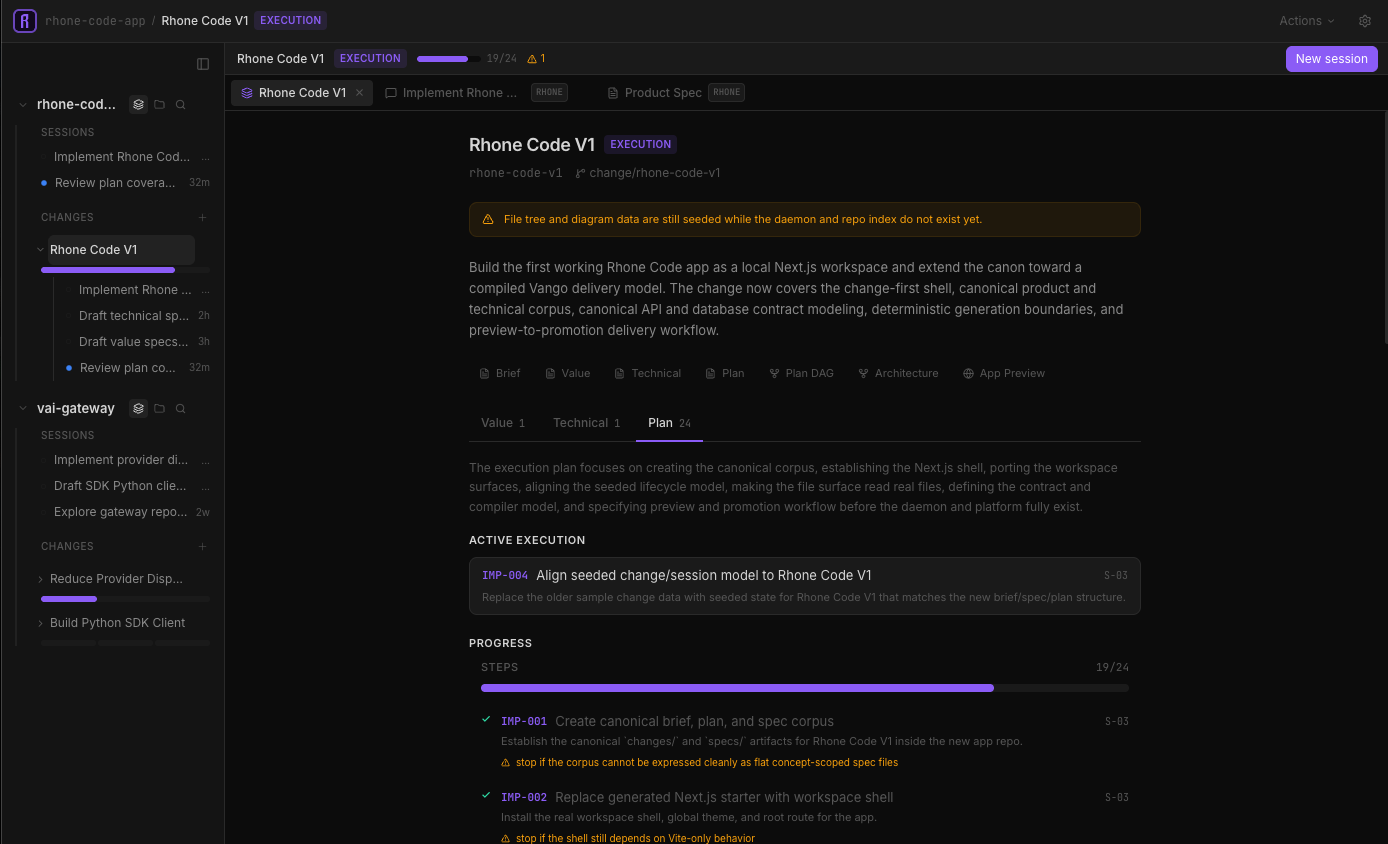Open the Brief document link
This screenshot has height=844, width=1388.
500,373
